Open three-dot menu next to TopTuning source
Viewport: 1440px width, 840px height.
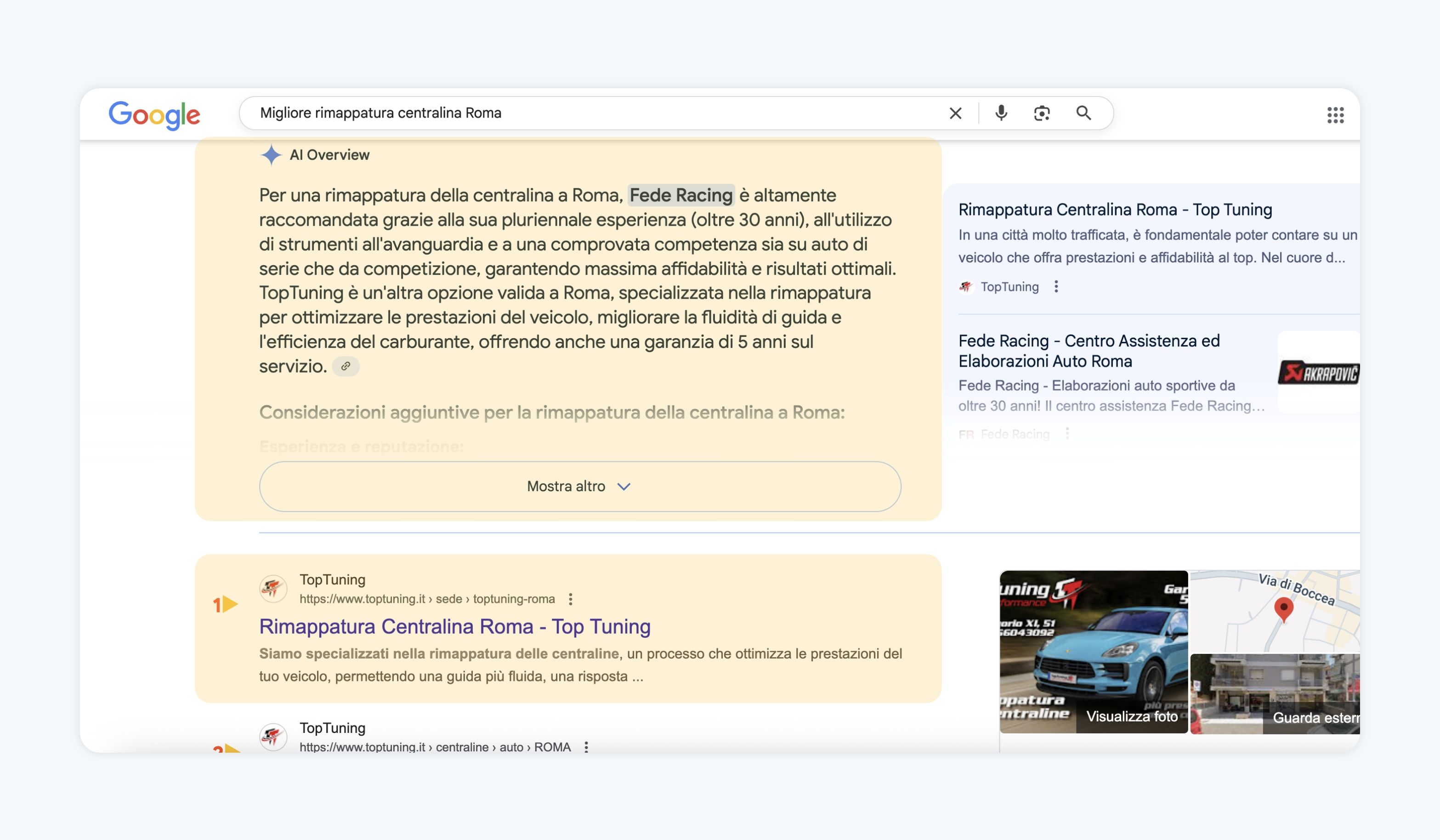pos(1056,286)
